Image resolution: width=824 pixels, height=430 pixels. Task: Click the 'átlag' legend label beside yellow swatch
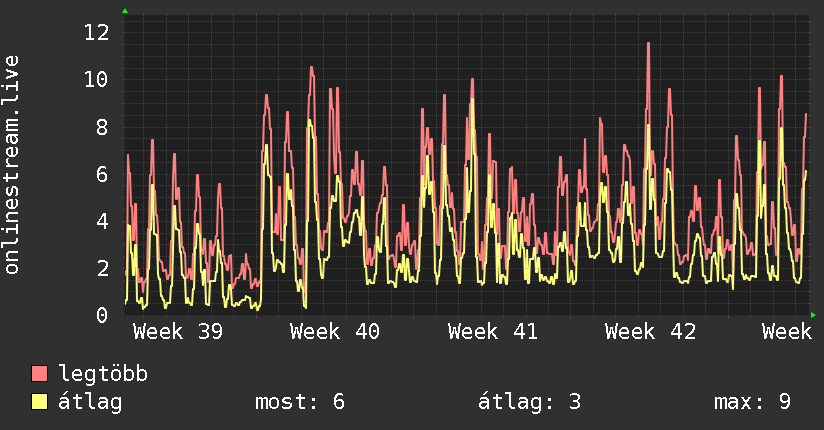(x=90, y=402)
